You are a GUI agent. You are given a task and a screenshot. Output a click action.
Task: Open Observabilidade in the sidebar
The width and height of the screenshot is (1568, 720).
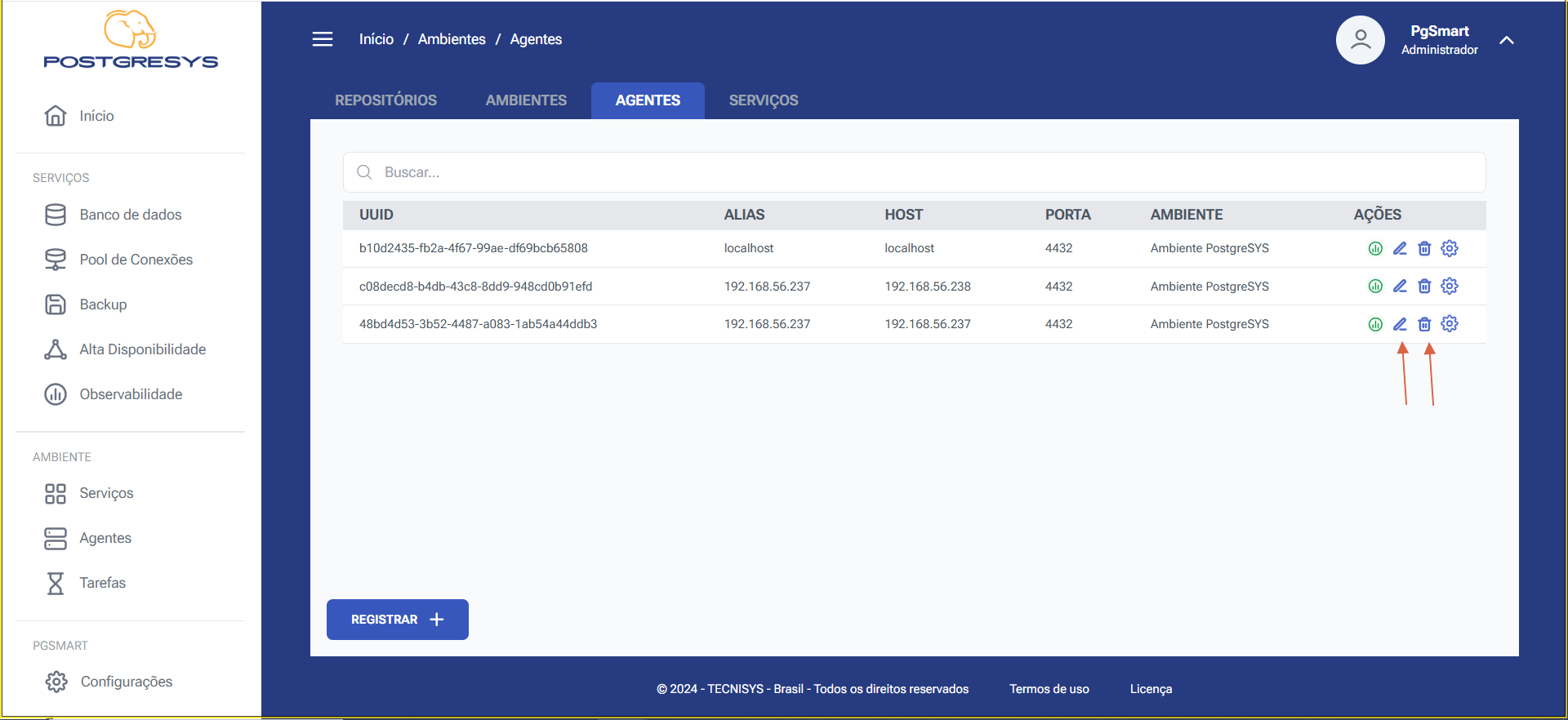[x=114, y=394]
